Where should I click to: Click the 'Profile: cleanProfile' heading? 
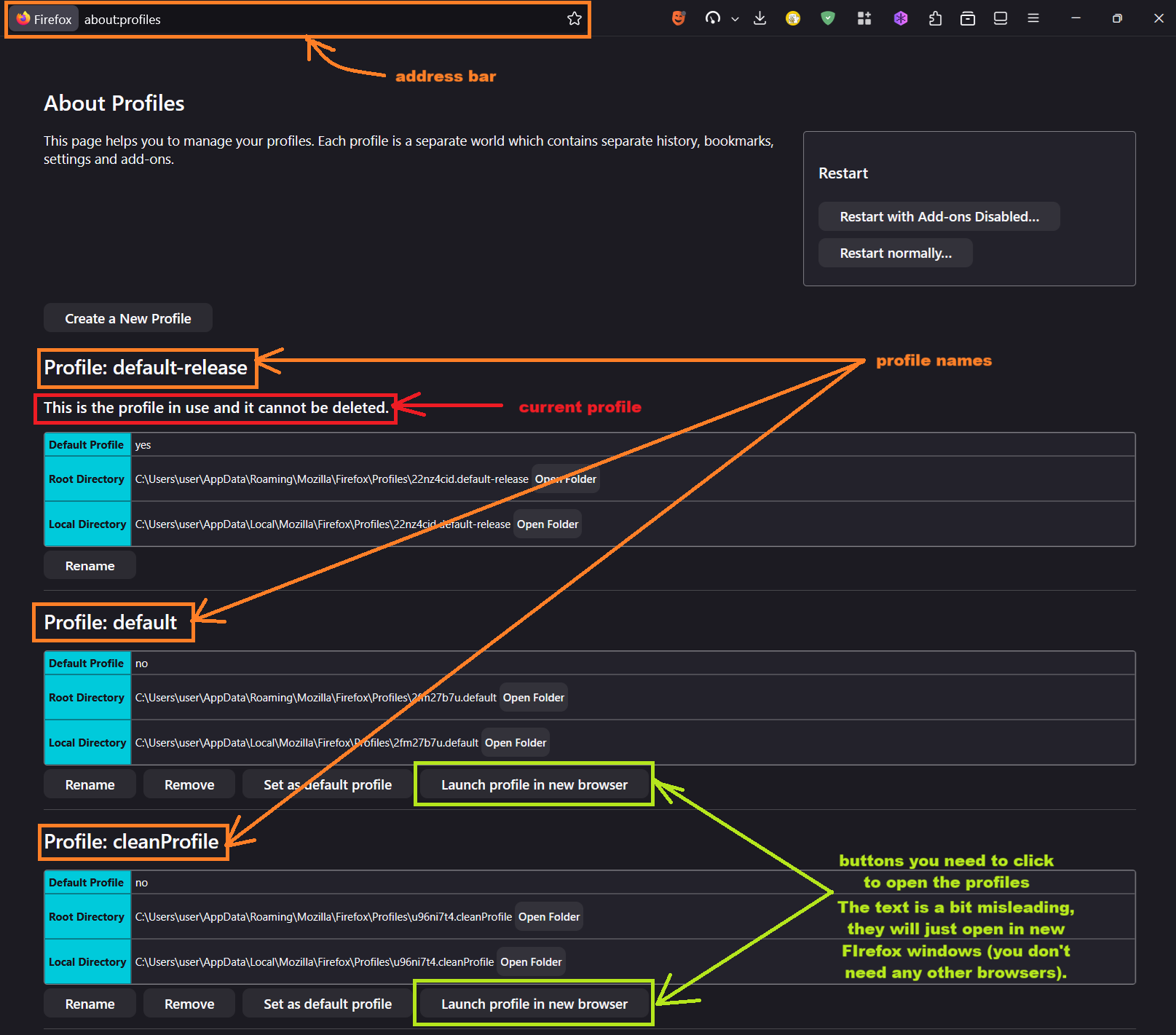[131, 841]
